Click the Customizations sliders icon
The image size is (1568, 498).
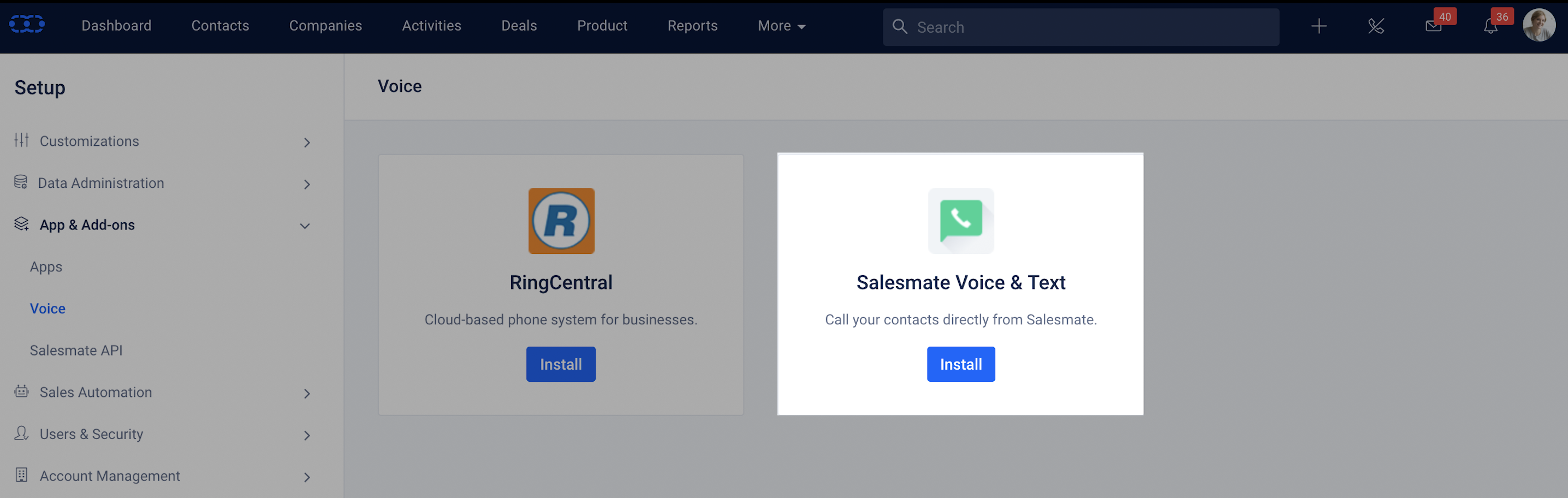coord(22,140)
